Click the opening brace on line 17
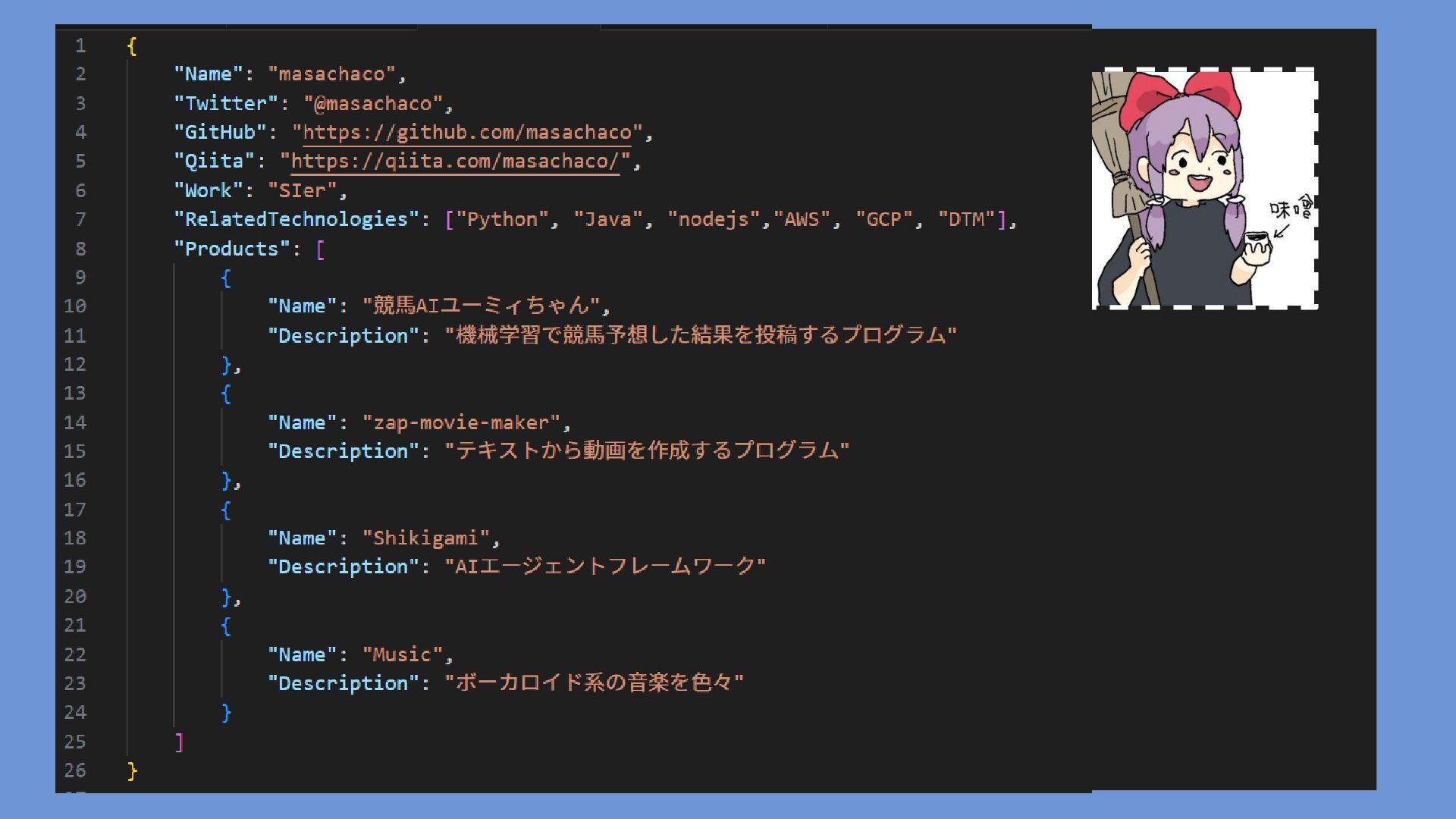Image resolution: width=1456 pixels, height=819 pixels. tap(225, 510)
